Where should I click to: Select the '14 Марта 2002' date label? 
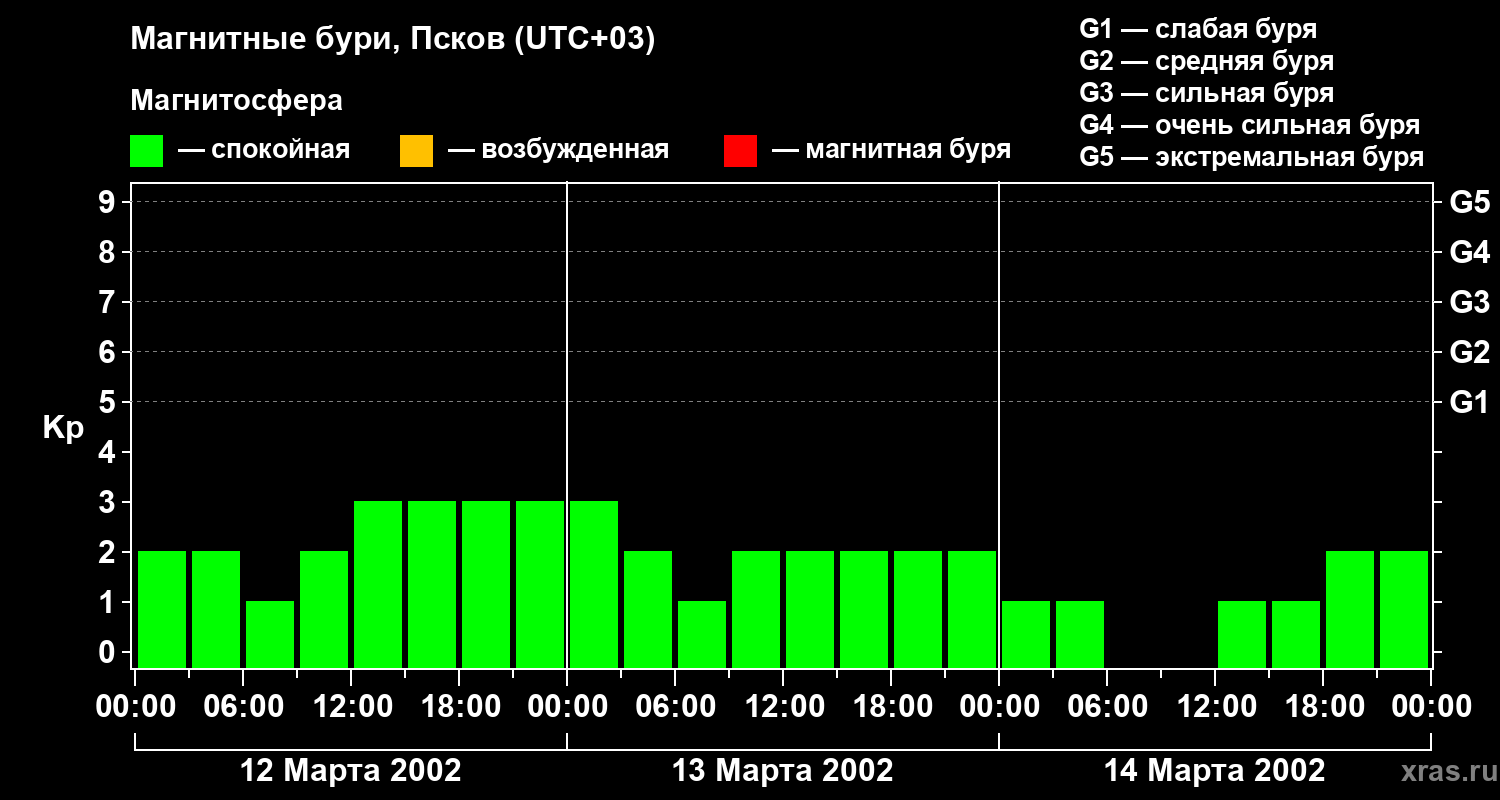[1214, 771]
